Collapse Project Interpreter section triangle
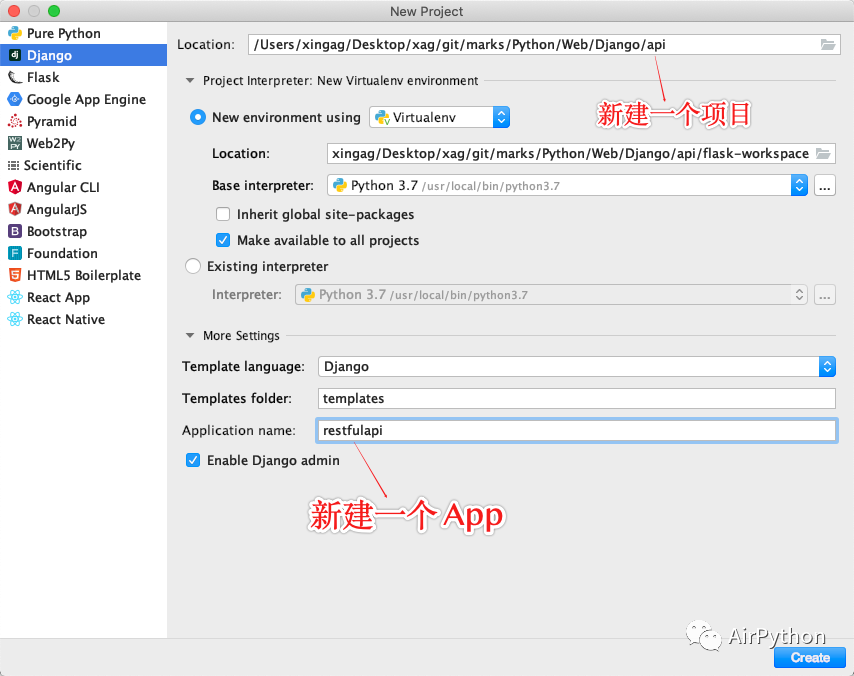The image size is (854, 676). [x=190, y=81]
